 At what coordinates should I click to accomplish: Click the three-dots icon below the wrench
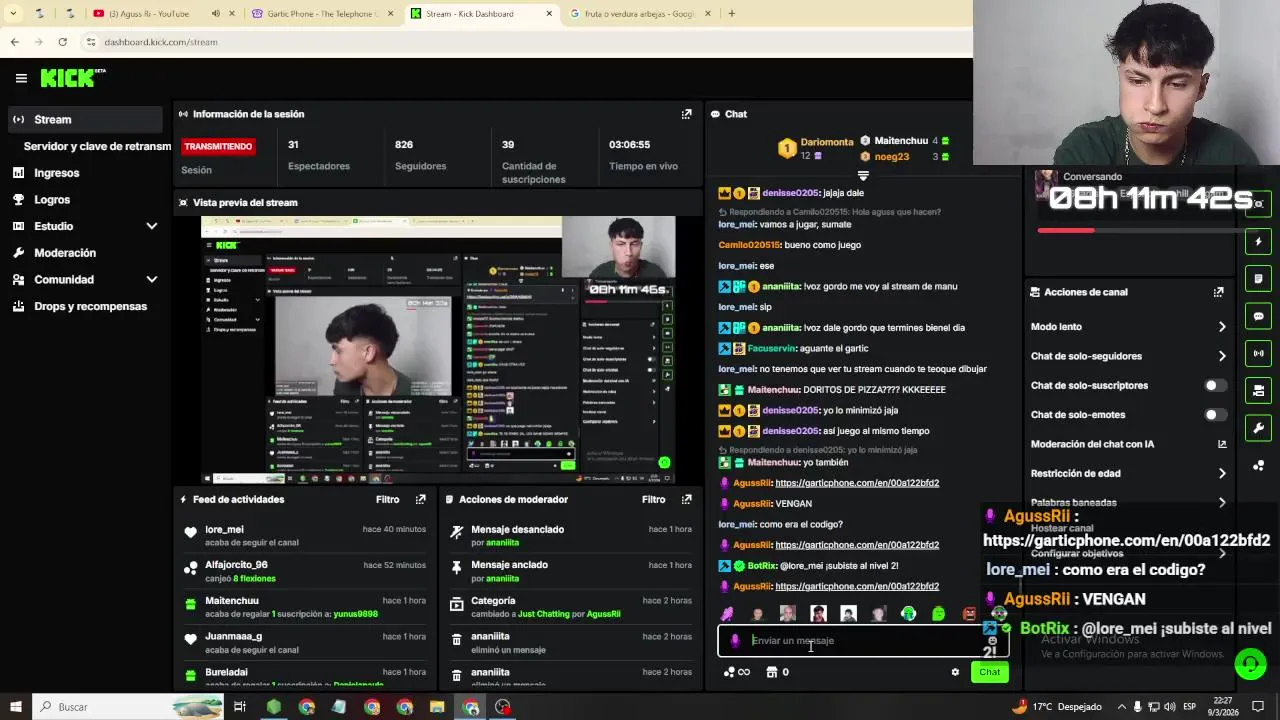coord(1259,466)
